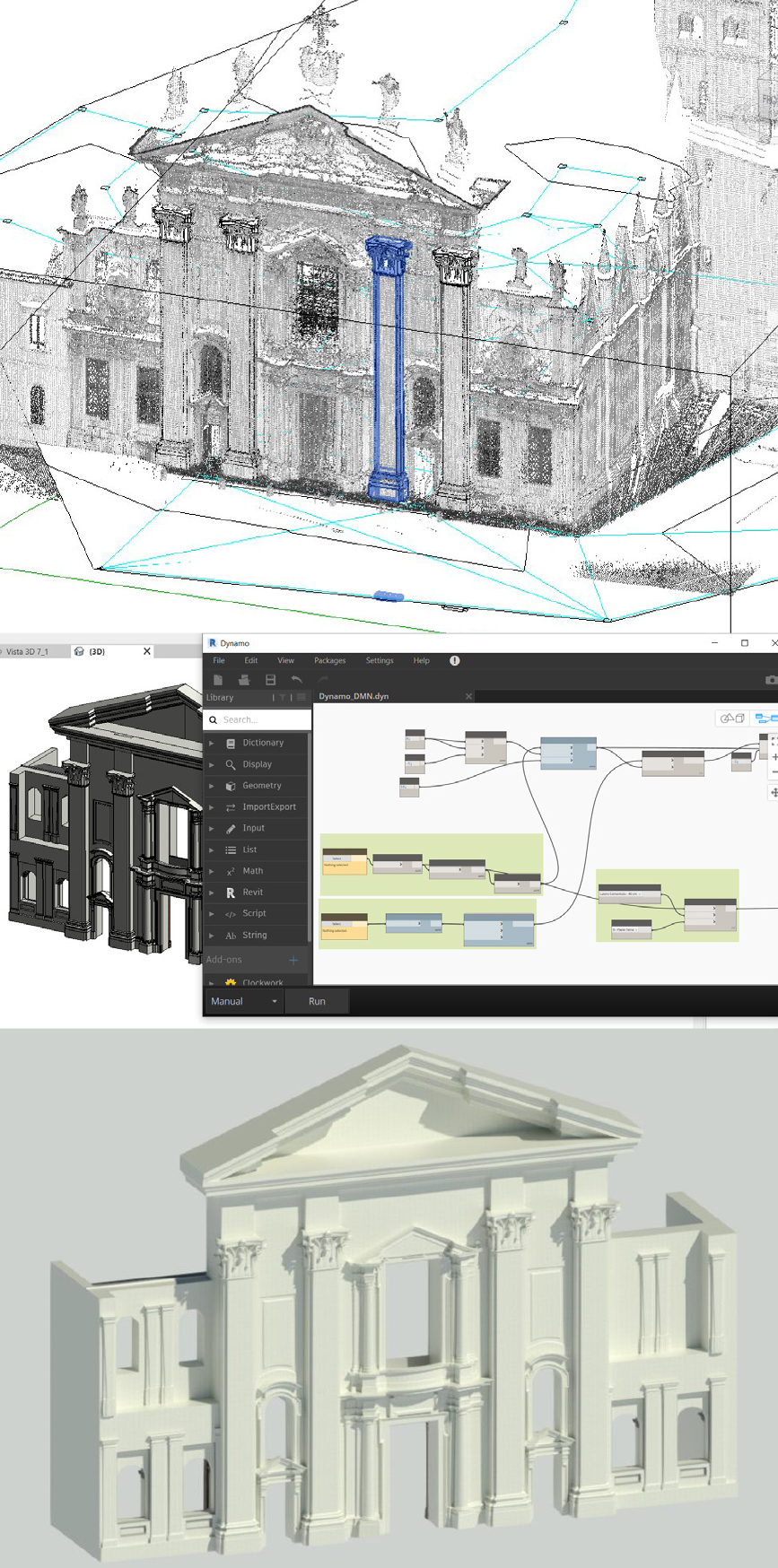Image resolution: width=778 pixels, height=1568 pixels.
Task: Toggle background 3D preview navigation
Action: click(x=733, y=718)
